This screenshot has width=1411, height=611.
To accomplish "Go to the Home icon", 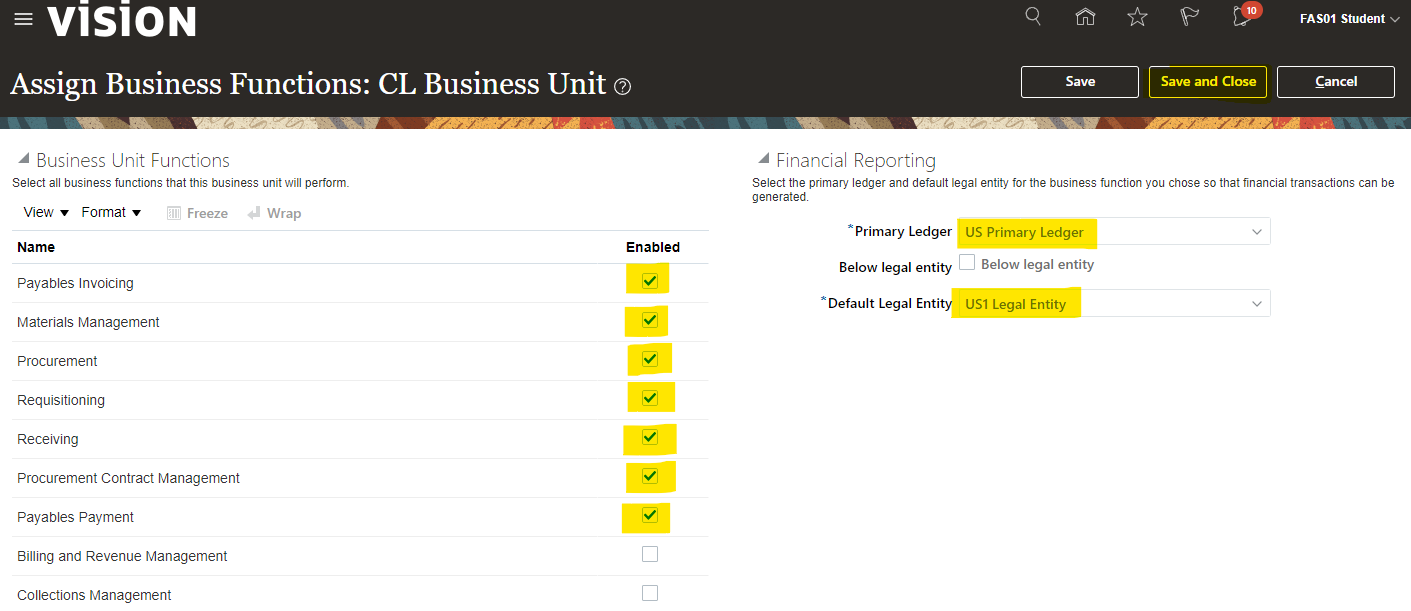I will (1085, 17).
